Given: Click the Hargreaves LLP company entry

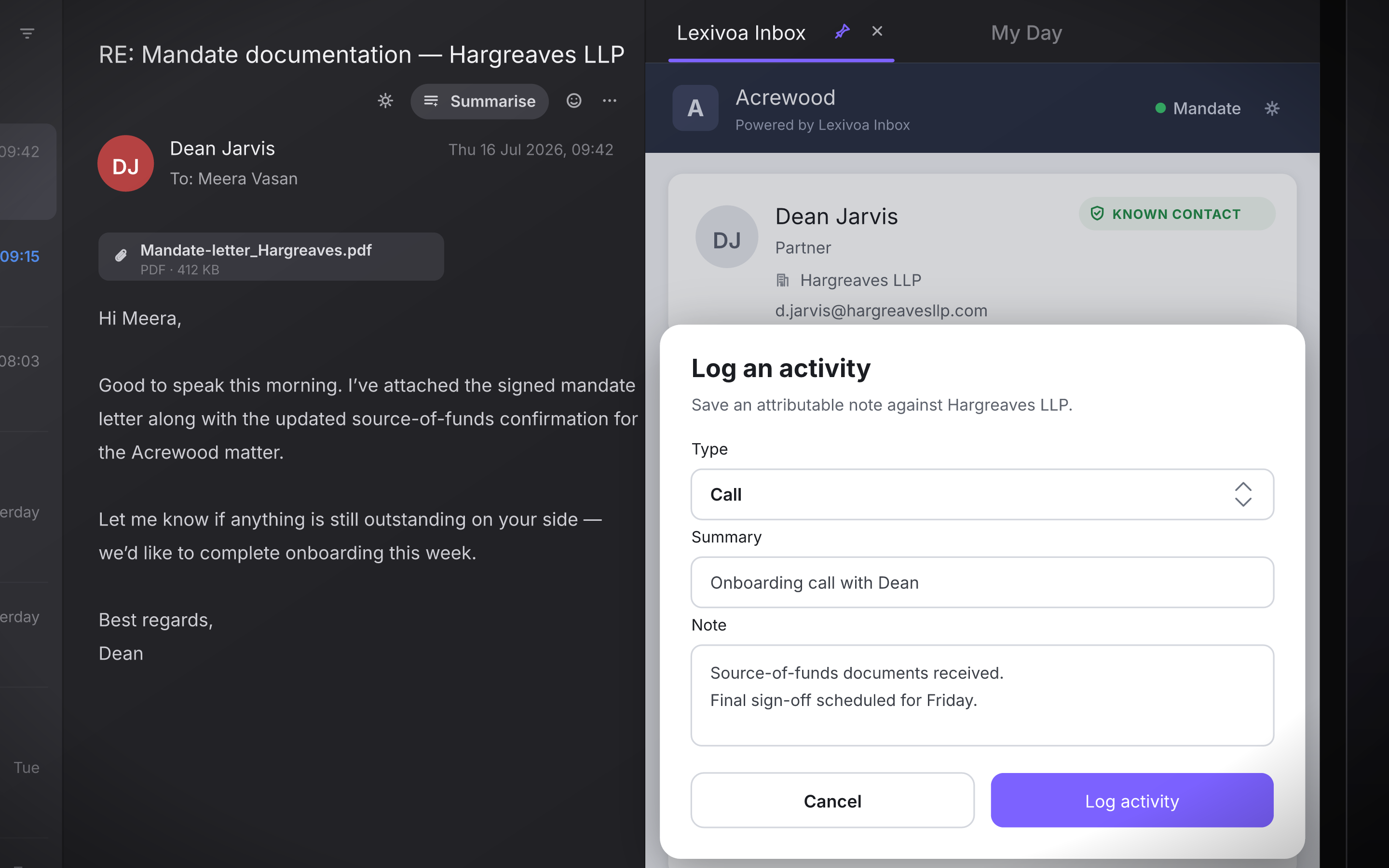Looking at the screenshot, I should click(849, 280).
